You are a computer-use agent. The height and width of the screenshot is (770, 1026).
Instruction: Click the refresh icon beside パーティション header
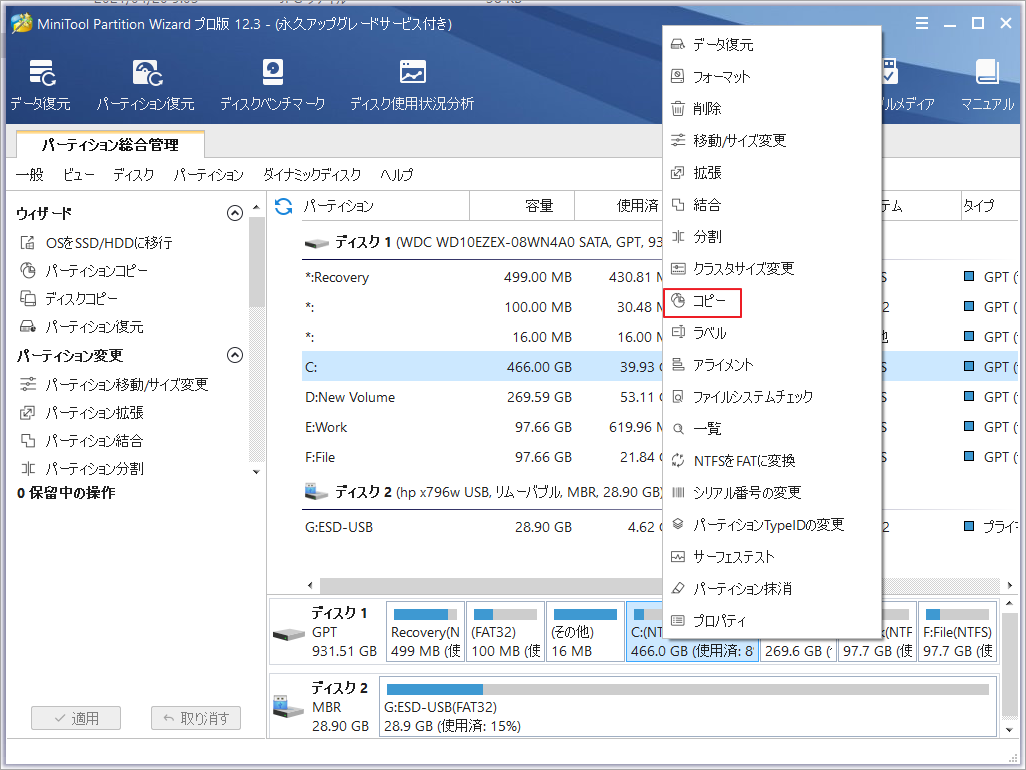coord(283,206)
